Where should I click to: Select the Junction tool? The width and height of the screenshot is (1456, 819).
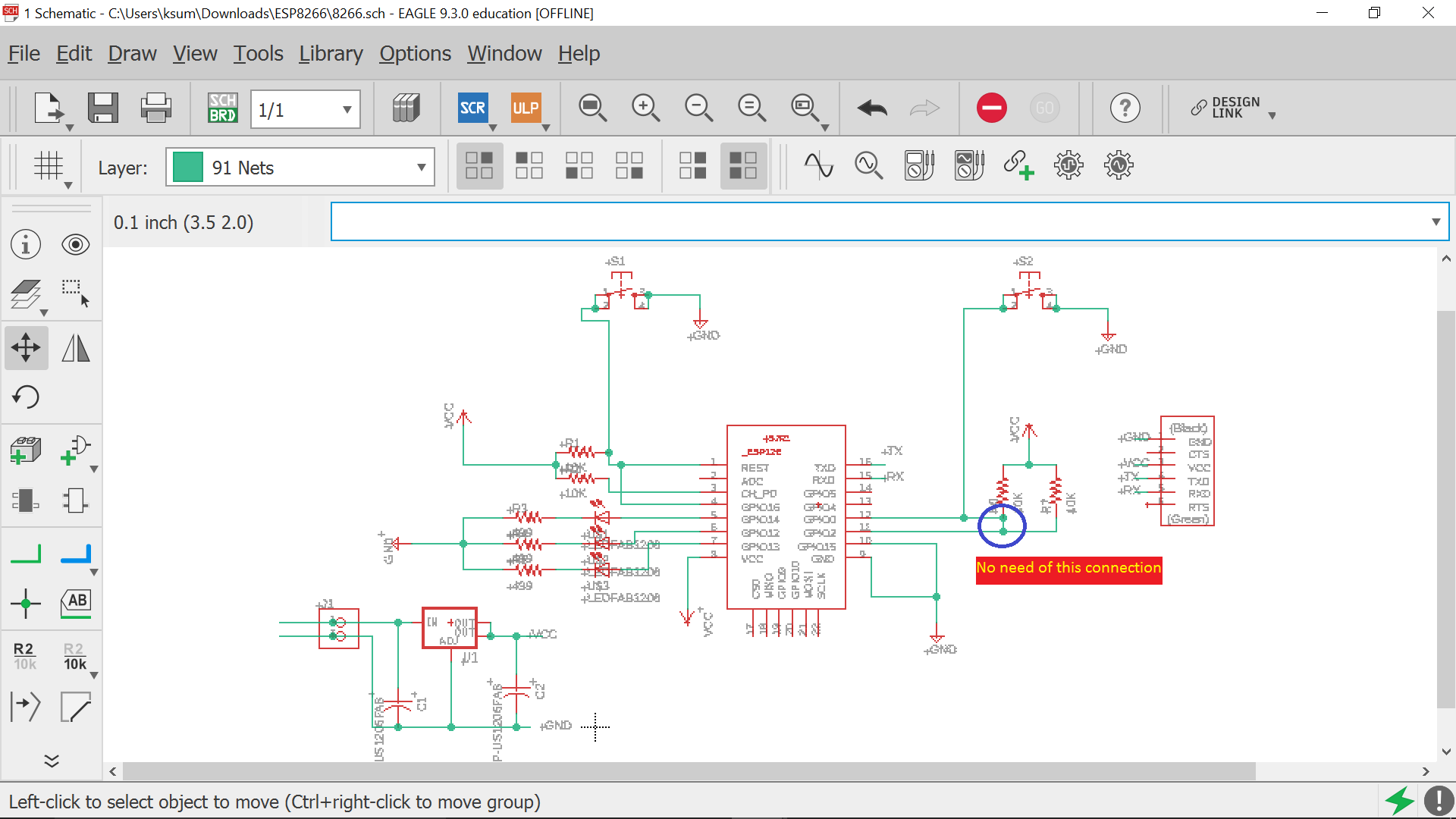click(26, 604)
